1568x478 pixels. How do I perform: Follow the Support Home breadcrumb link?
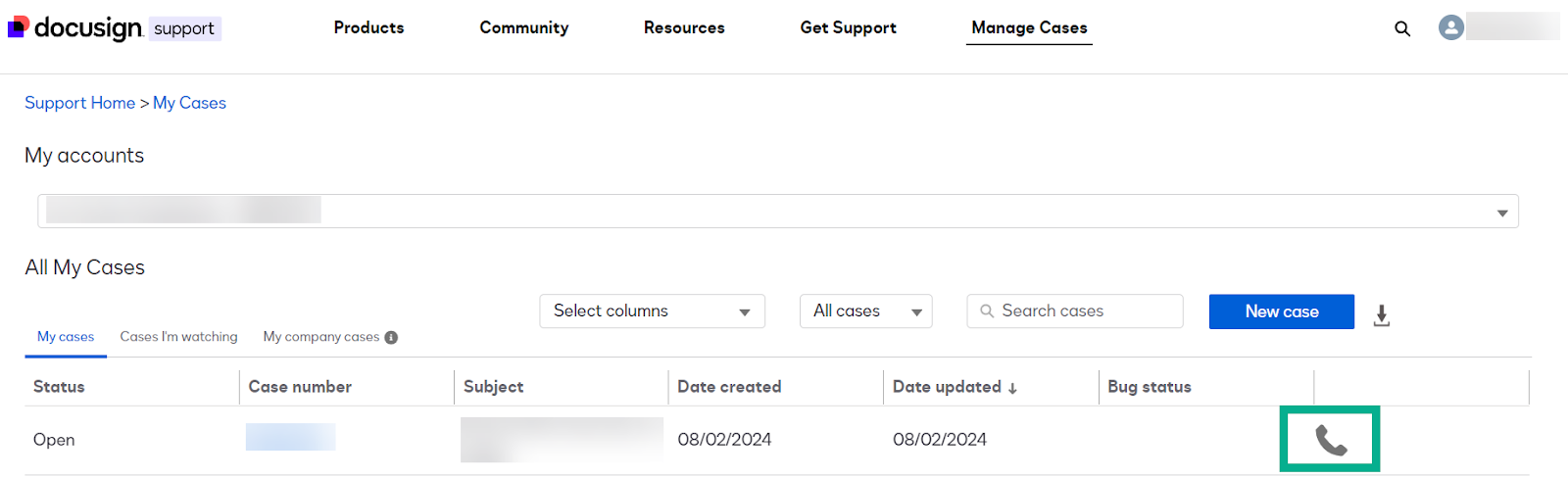[79, 103]
